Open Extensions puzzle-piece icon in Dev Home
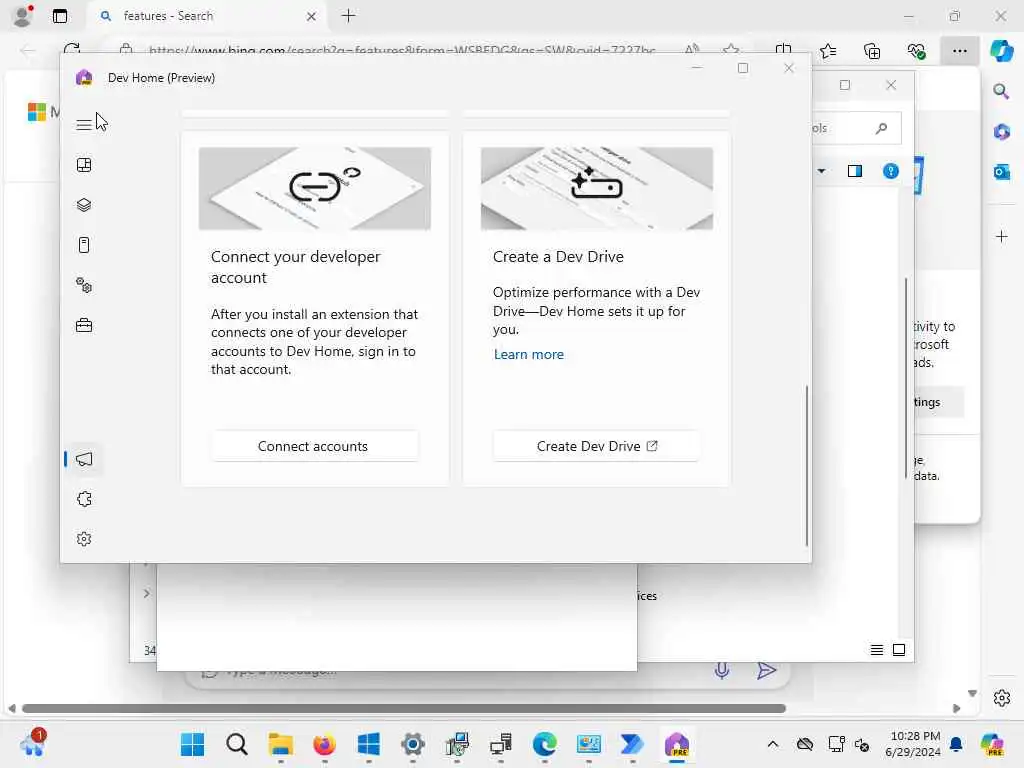Screen dimensions: 1024x768 [84, 500]
